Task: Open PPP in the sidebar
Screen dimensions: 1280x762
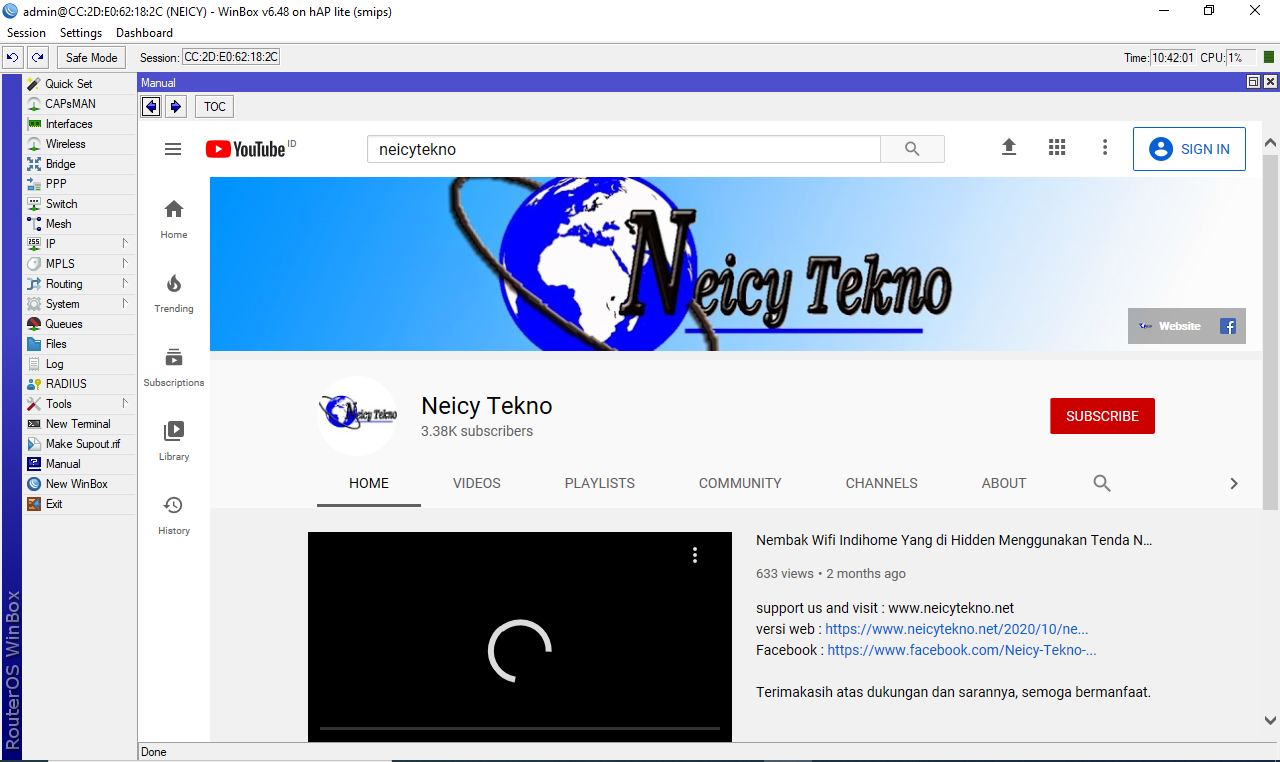Action: point(79,184)
